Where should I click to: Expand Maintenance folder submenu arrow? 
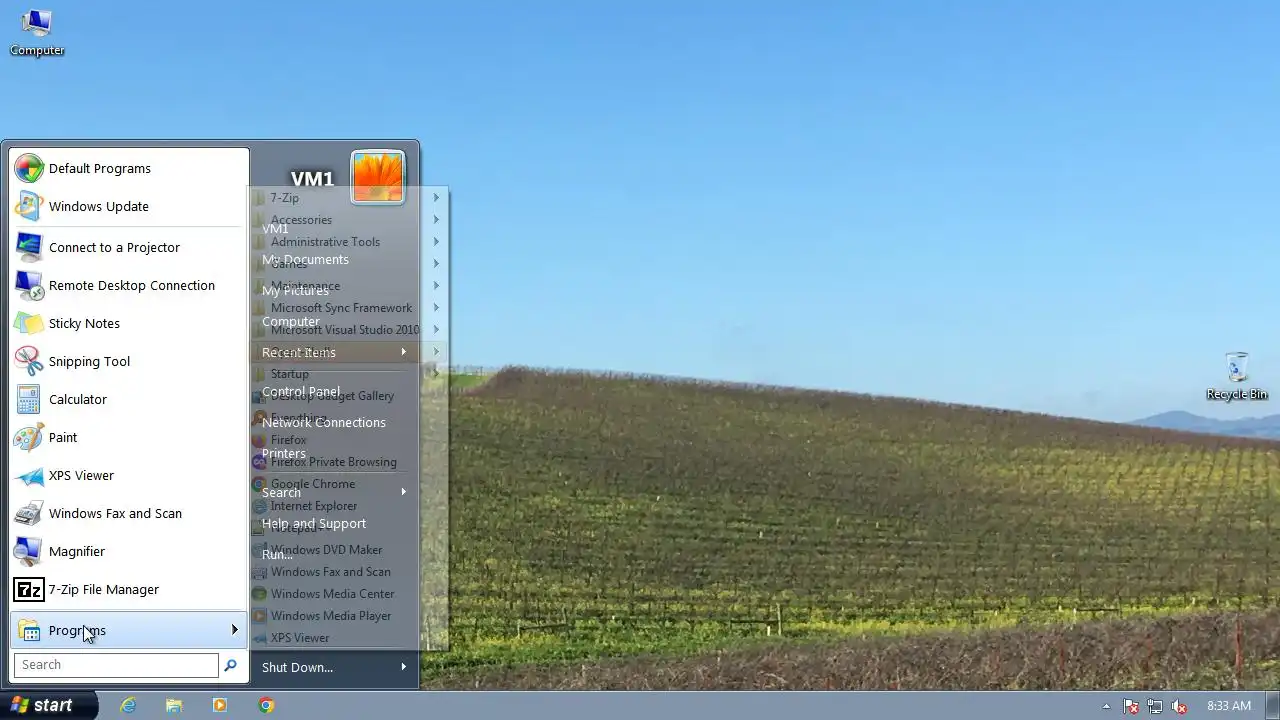tap(436, 286)
